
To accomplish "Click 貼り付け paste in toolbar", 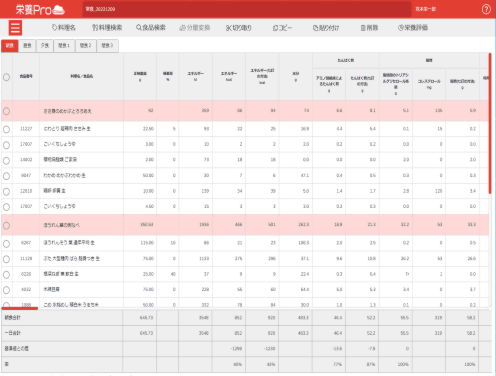I will (326, 28).
